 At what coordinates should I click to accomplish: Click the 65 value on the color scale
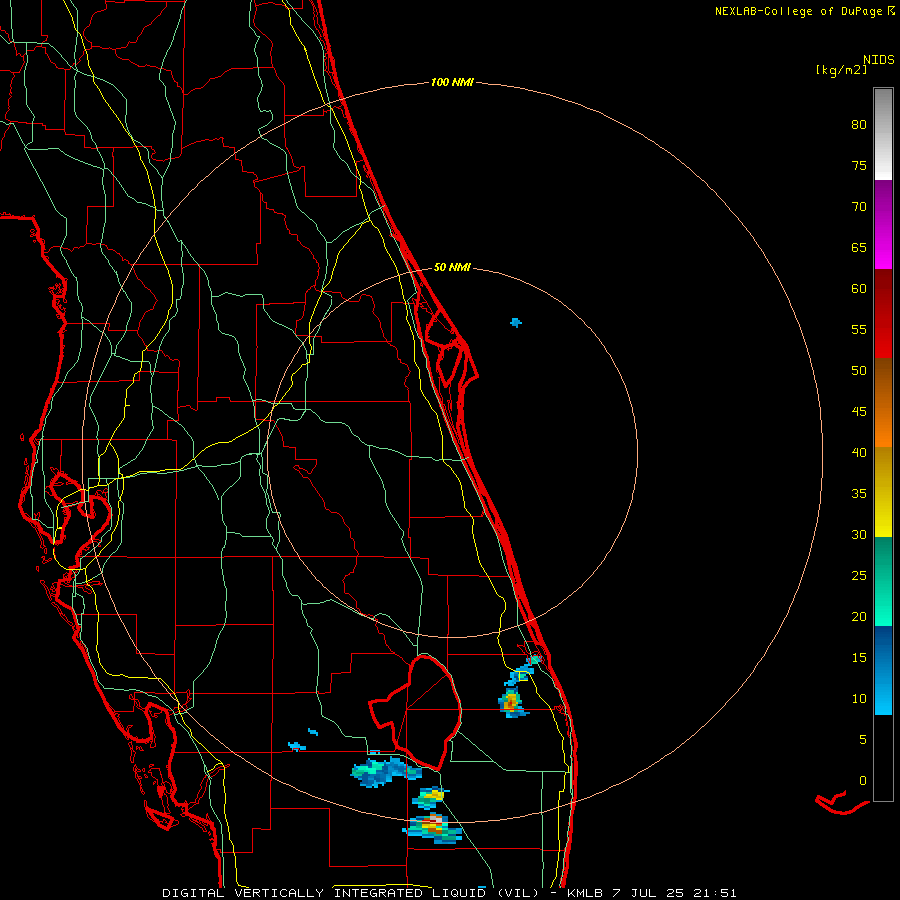click(859, 247)
